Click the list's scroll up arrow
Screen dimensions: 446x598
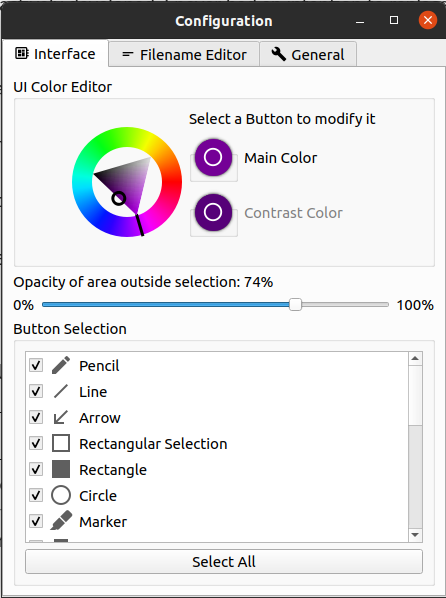415,358
